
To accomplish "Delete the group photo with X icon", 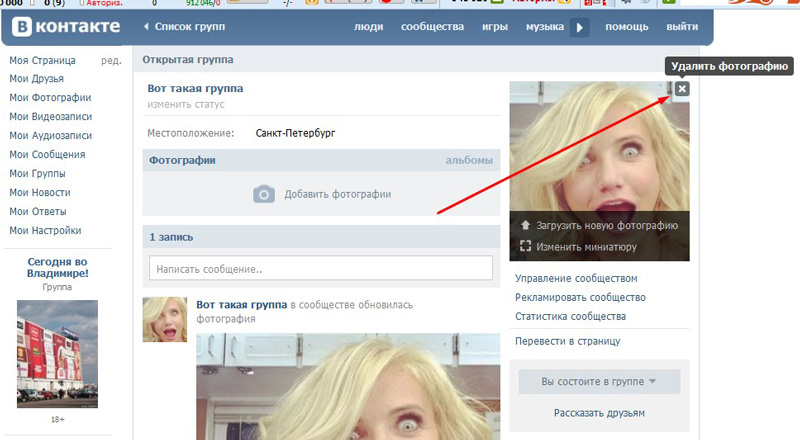I will [682, 89].
